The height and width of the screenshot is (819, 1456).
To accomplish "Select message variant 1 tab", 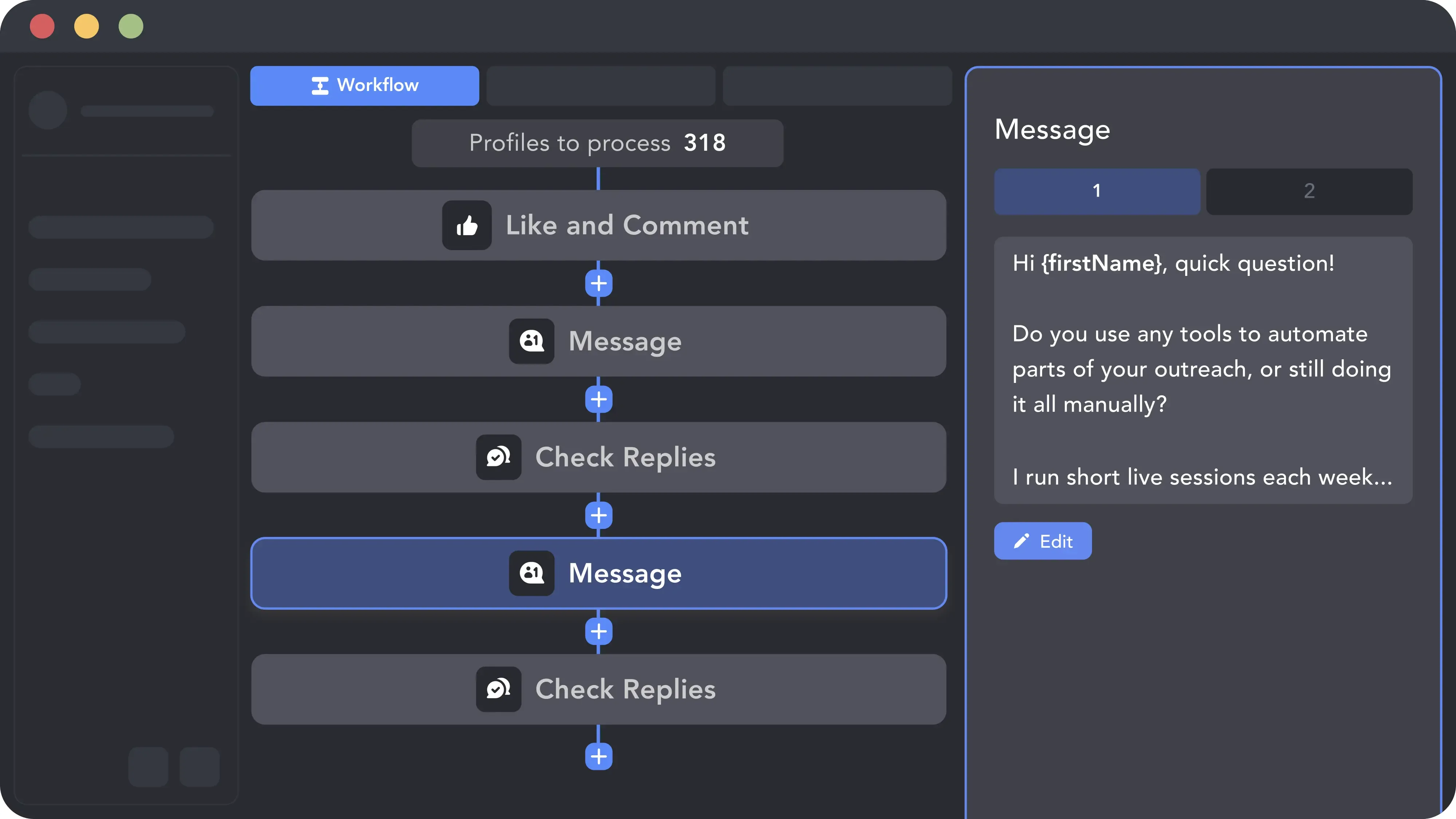I will tap(1096, 191).
